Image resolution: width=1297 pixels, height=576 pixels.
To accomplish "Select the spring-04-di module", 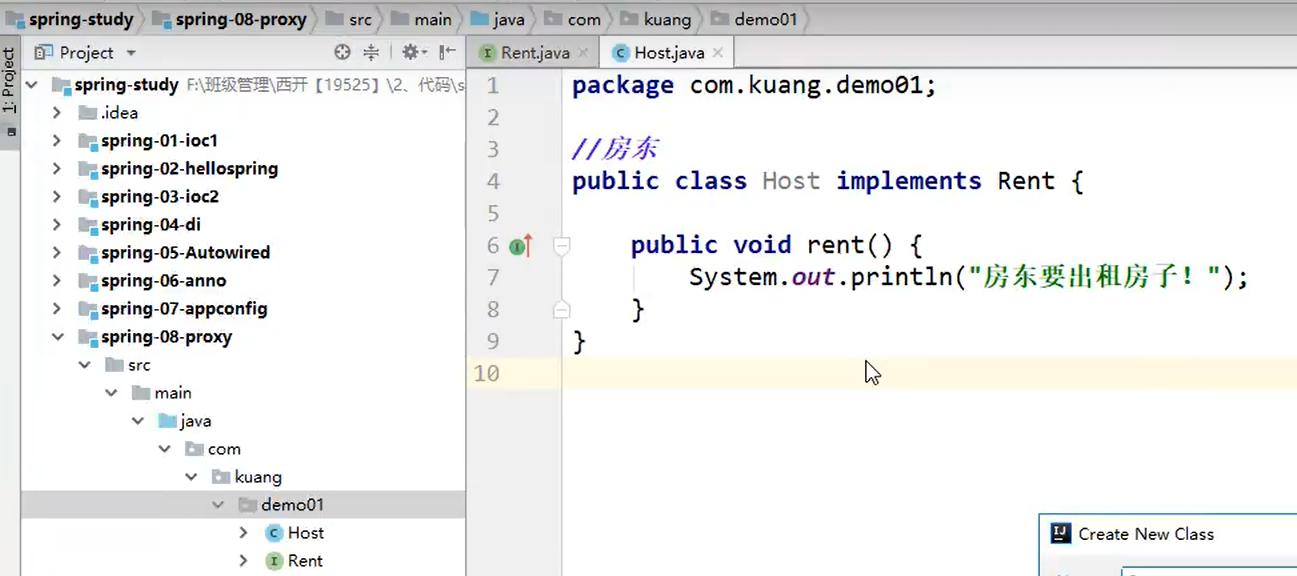I will click(151, 225).
